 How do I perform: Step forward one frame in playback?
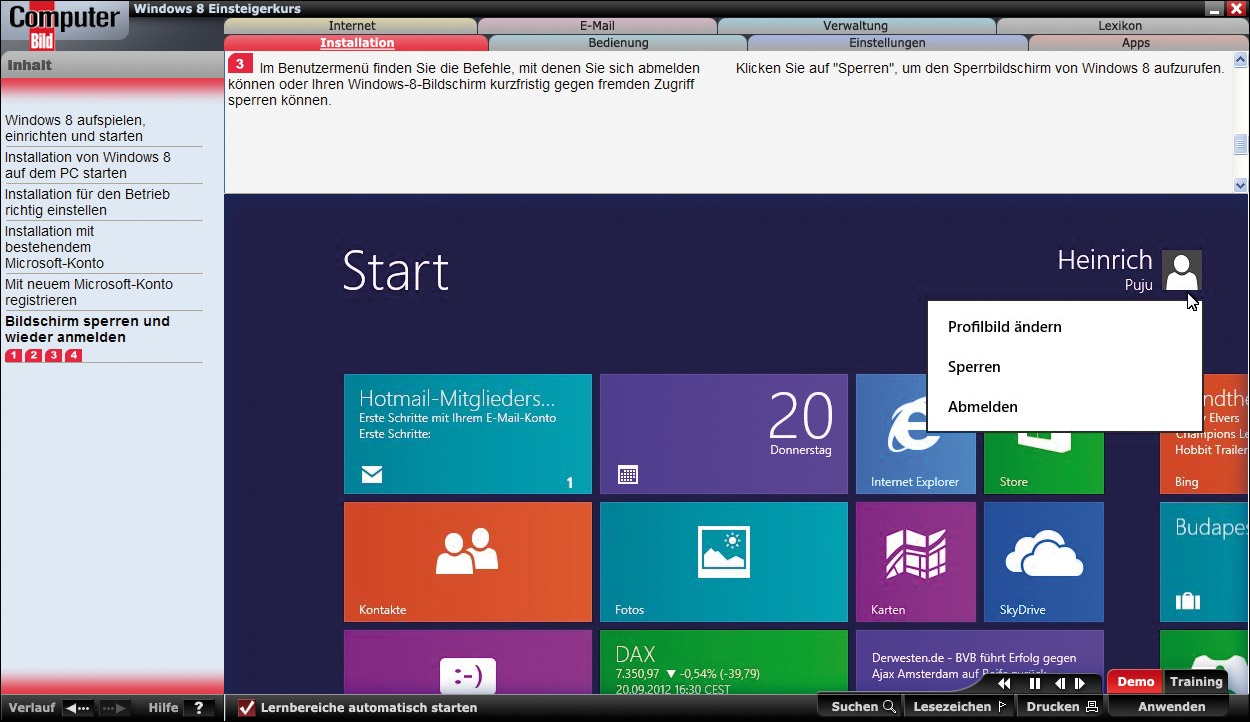(x=1080, y=684)
